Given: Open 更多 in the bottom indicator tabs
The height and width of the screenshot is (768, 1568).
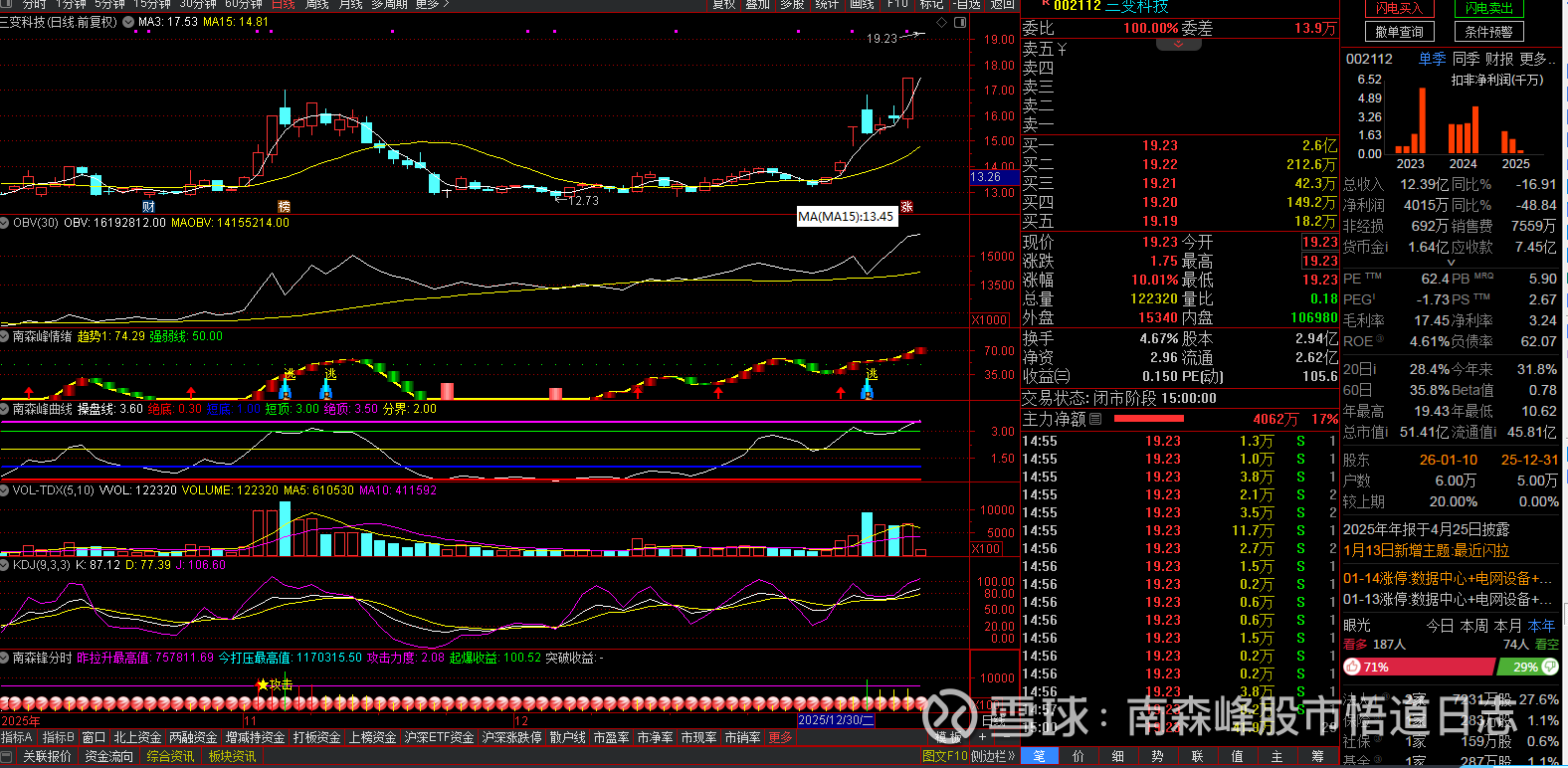Looking at the screenshot, I should click(781, 737).
